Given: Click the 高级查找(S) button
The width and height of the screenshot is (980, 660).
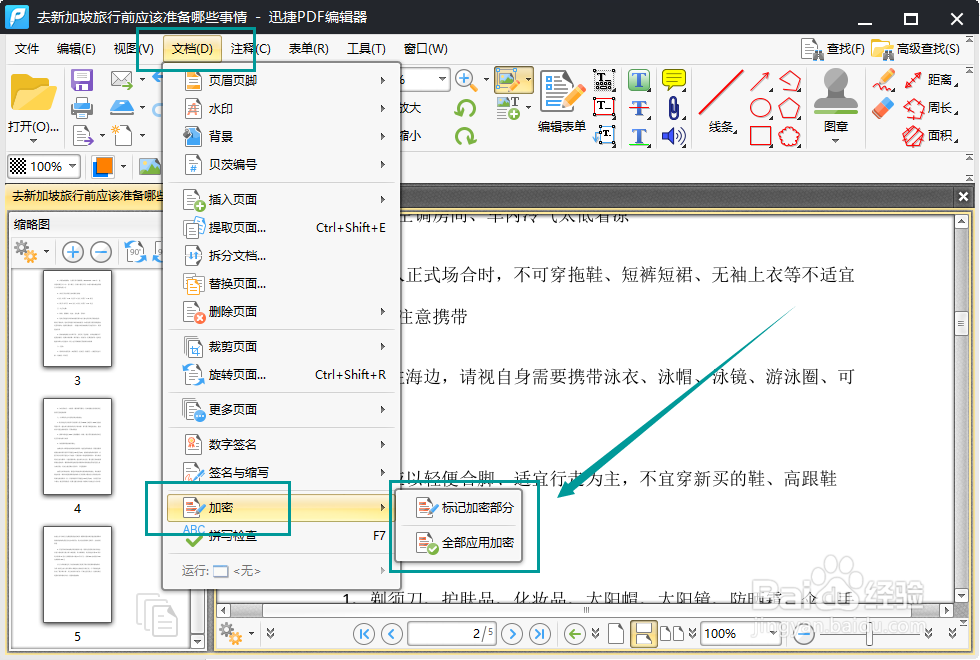Looking at the screenshot, I should tap(915, 49).
